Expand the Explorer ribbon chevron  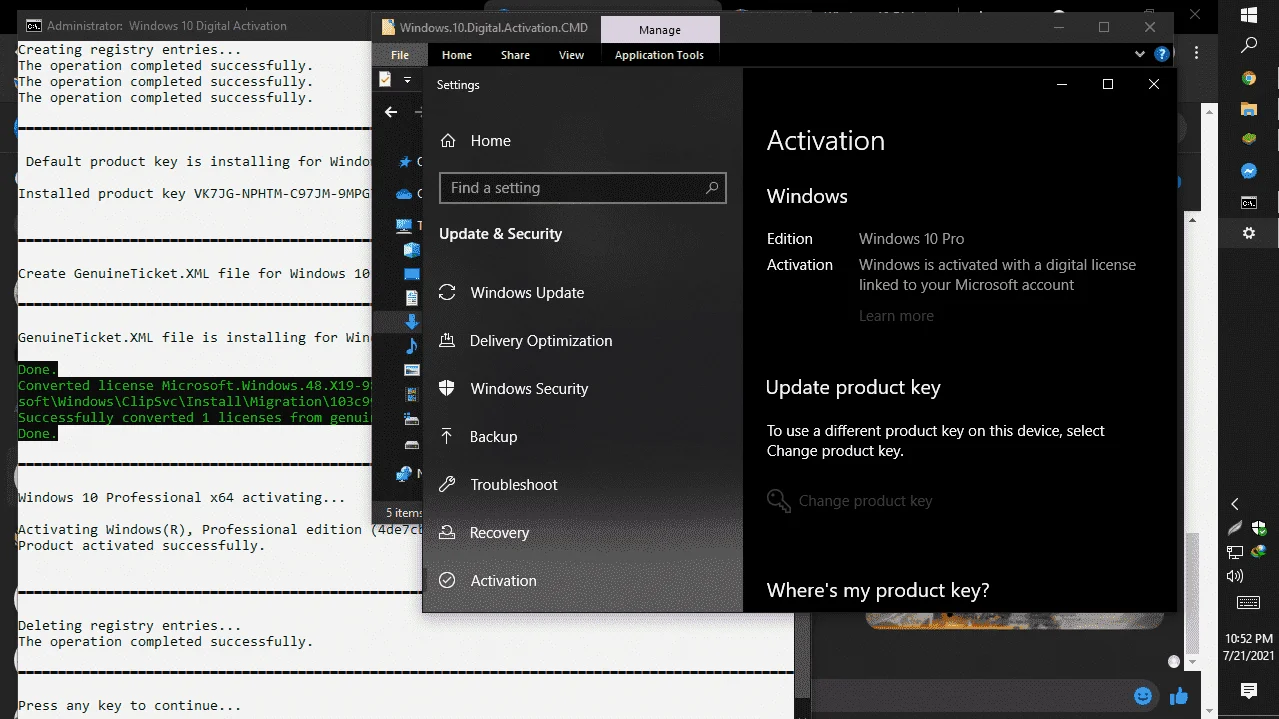coord(1141,55)
